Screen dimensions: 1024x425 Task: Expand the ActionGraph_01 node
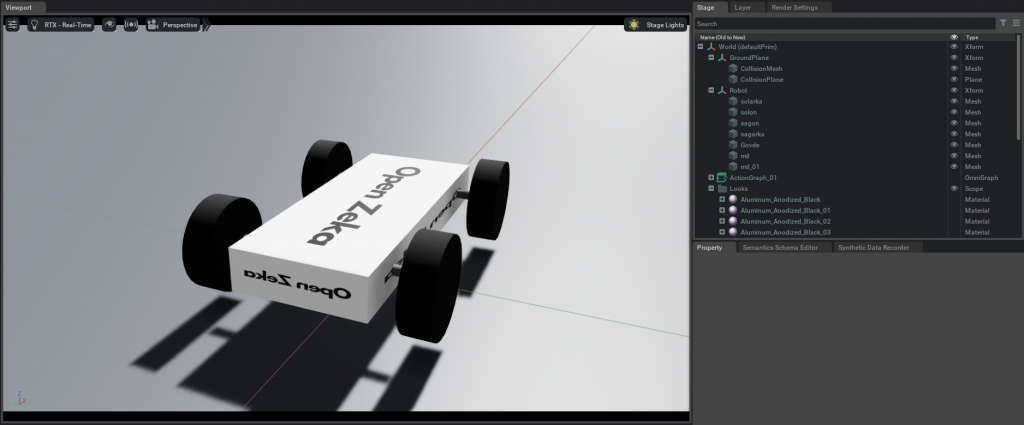711,178
